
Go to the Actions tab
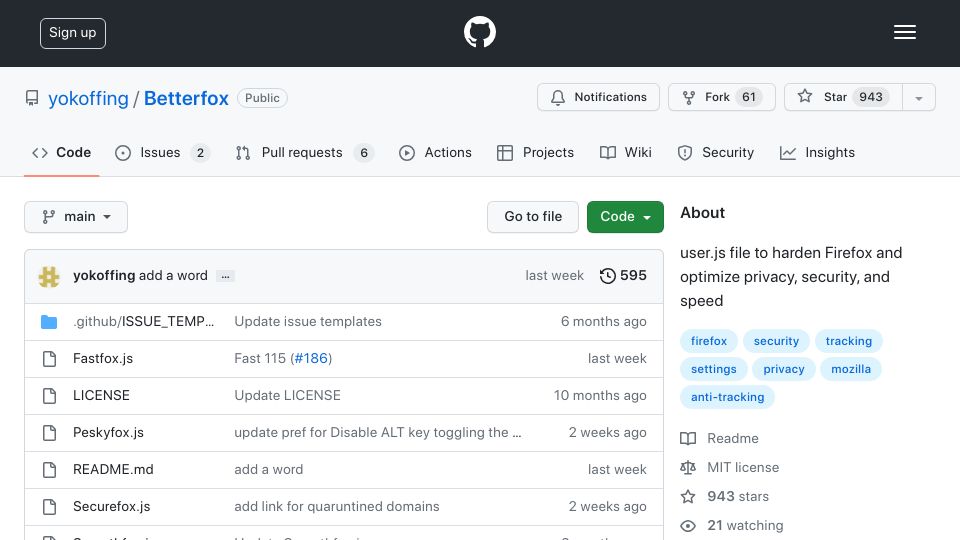tap(435, 152)
